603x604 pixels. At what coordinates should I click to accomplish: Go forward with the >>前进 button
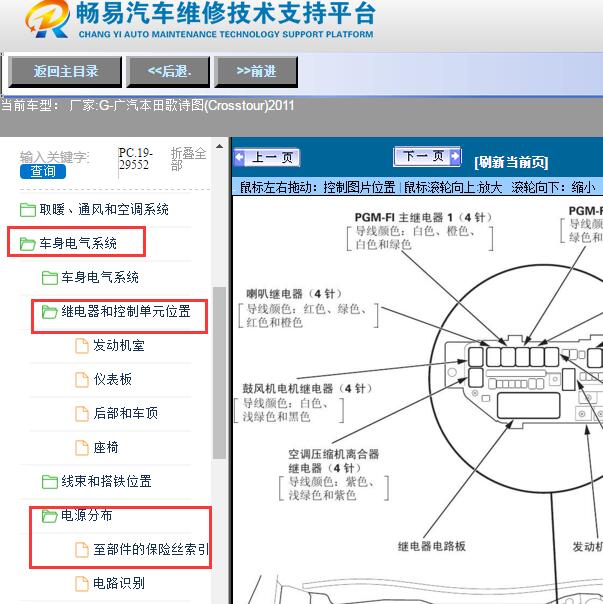pos(256,71)
